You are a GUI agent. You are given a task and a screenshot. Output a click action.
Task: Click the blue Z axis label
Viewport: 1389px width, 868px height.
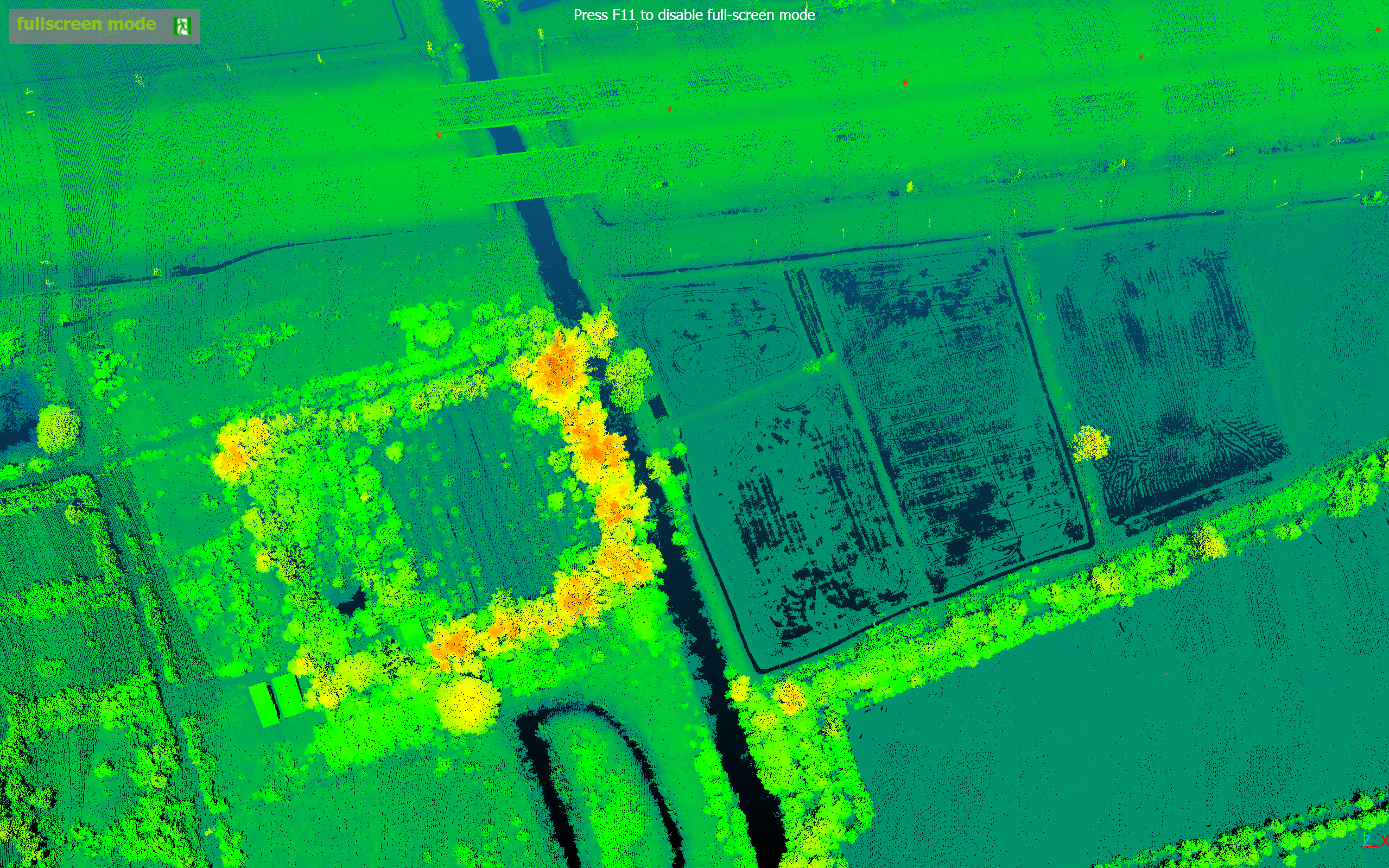(x=1367, y=841)
